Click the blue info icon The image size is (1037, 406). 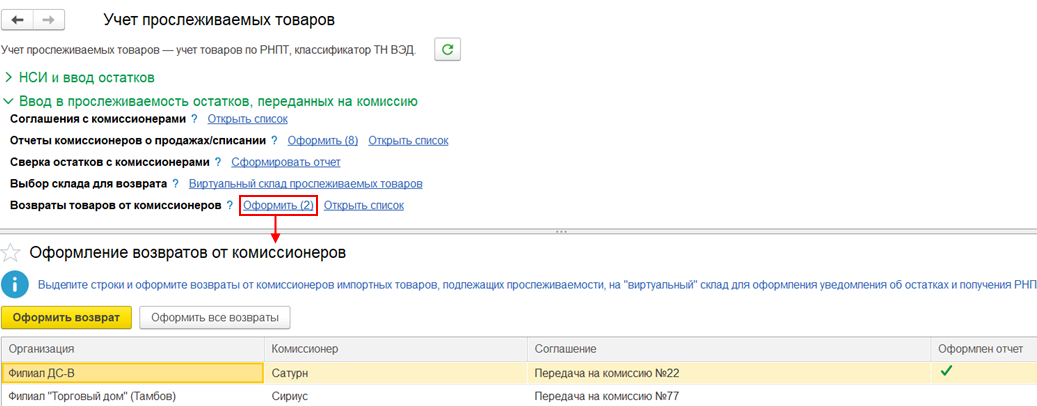click(x=15, y=284)
